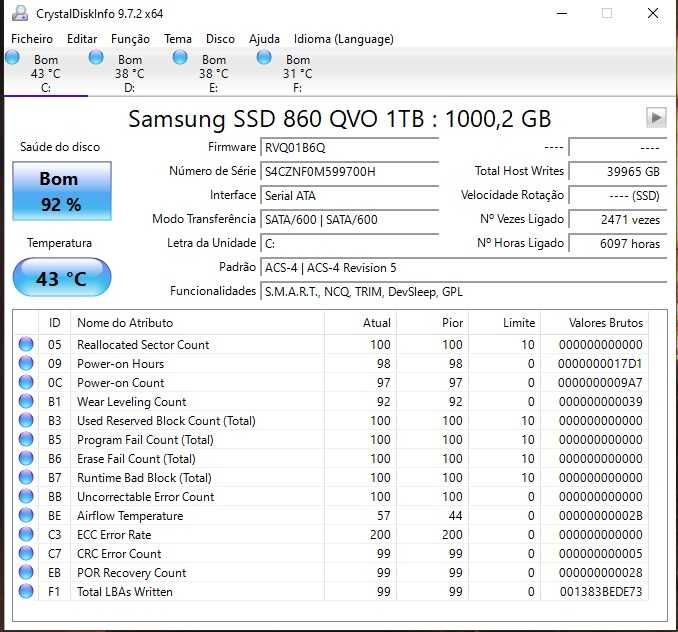Image resolution: width=678 pixels, height=632 pixels.
Task: Minimize the CrystalDiskInfo window
Action: click(562, 13)
